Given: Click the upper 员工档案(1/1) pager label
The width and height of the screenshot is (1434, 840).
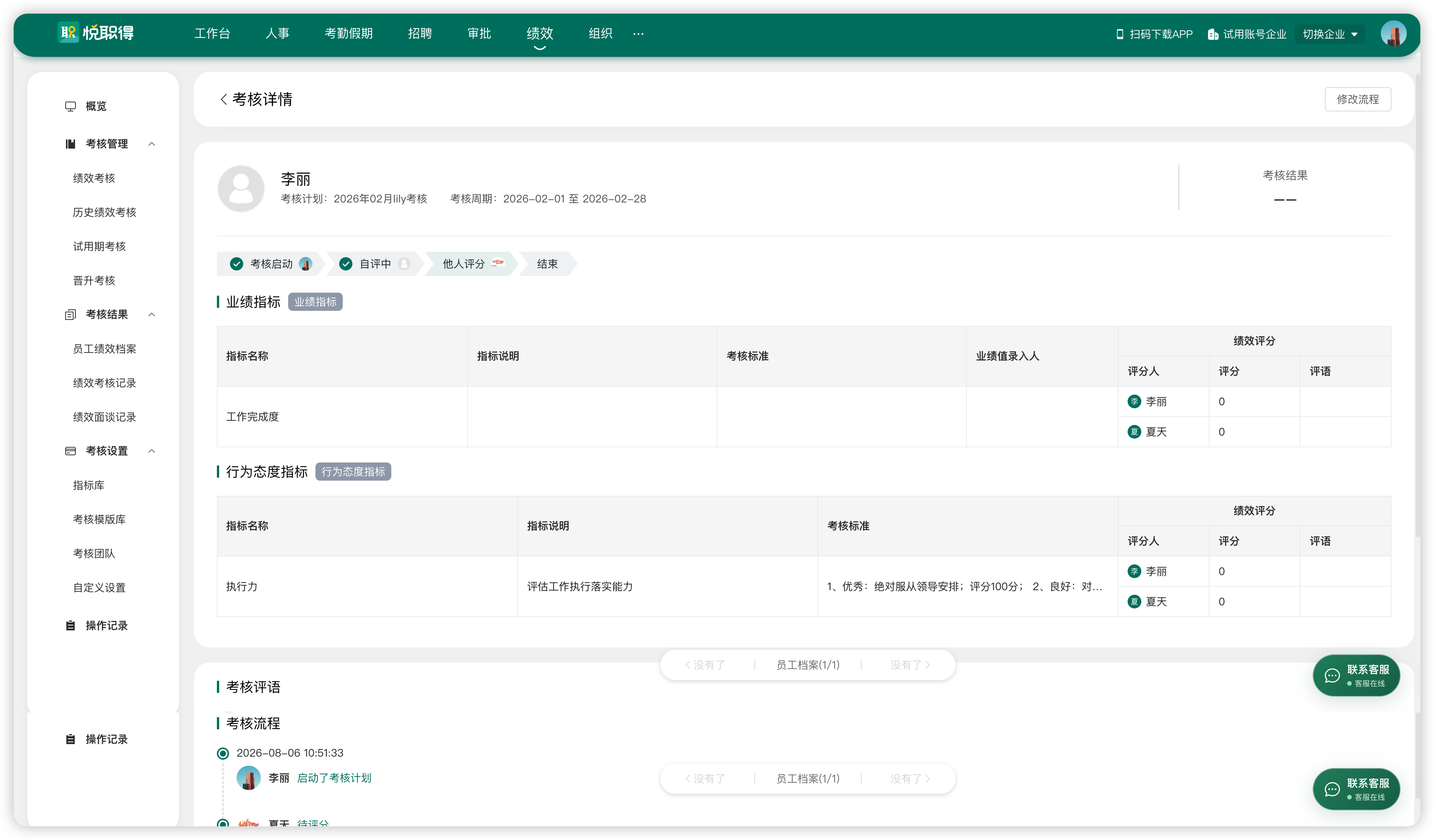Looking at the screenshot, I should click(808, 665).
